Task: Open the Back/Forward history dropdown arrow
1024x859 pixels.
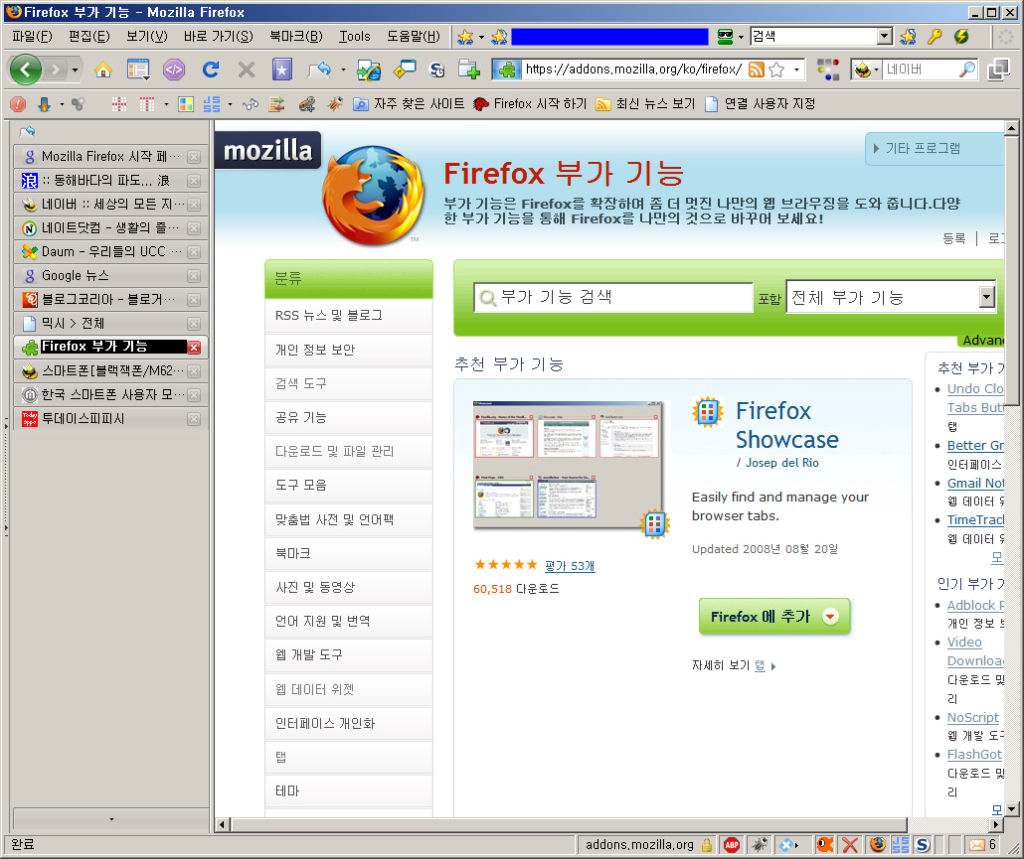Action: pos(75,69)
